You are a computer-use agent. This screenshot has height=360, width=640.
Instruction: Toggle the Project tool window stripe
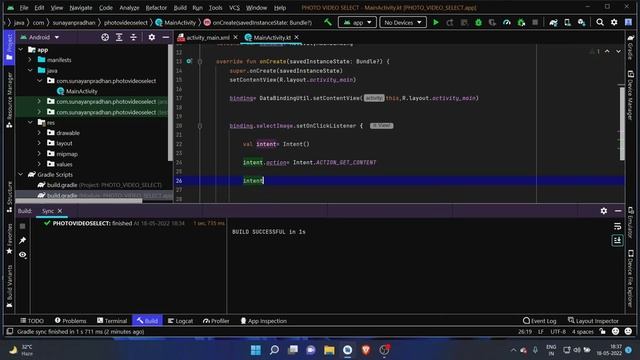click(x=9, y=47)
